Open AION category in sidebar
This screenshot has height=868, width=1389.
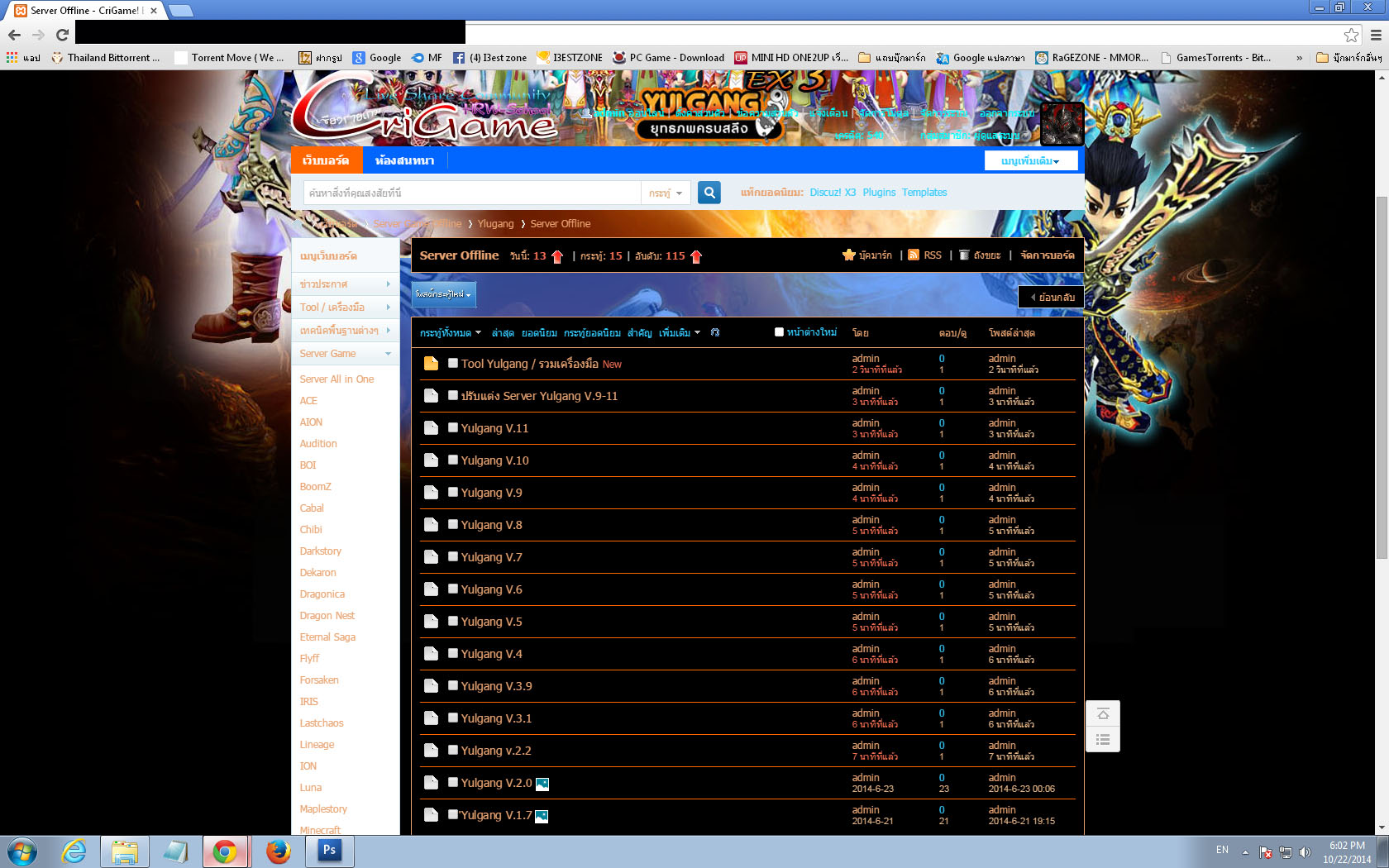(311, 422)
